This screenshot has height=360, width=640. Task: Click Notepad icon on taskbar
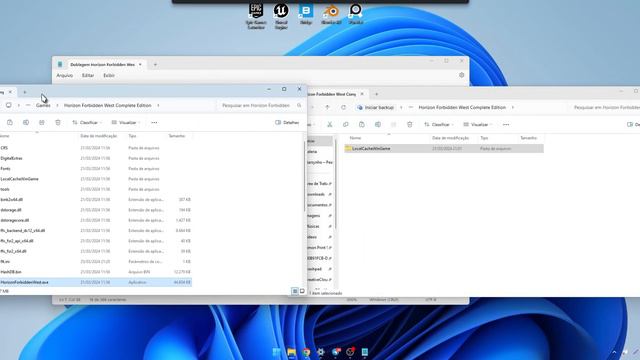click(364, 352)
